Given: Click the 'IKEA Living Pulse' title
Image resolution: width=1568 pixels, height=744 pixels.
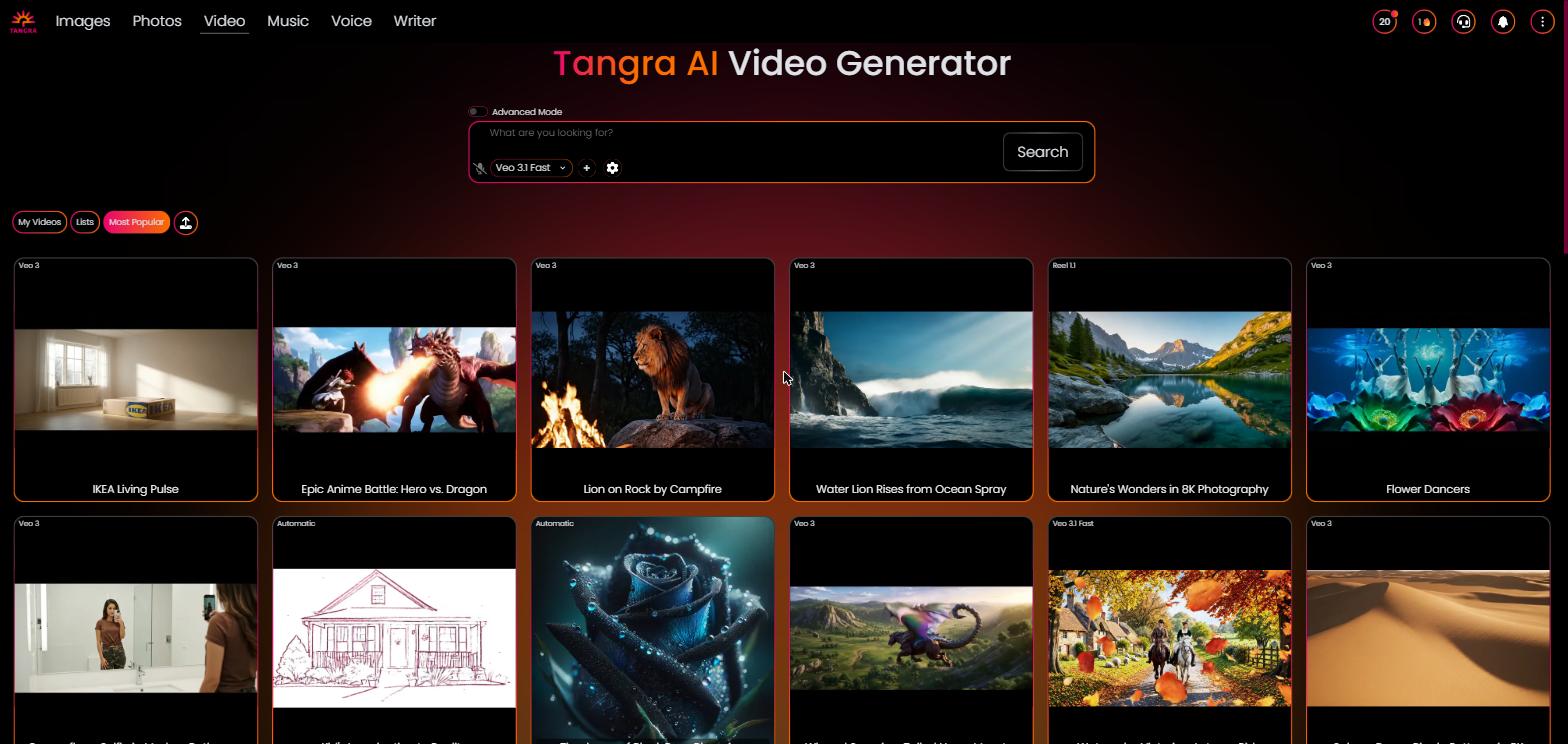Looking at the screenshot, I should point(136,489).
